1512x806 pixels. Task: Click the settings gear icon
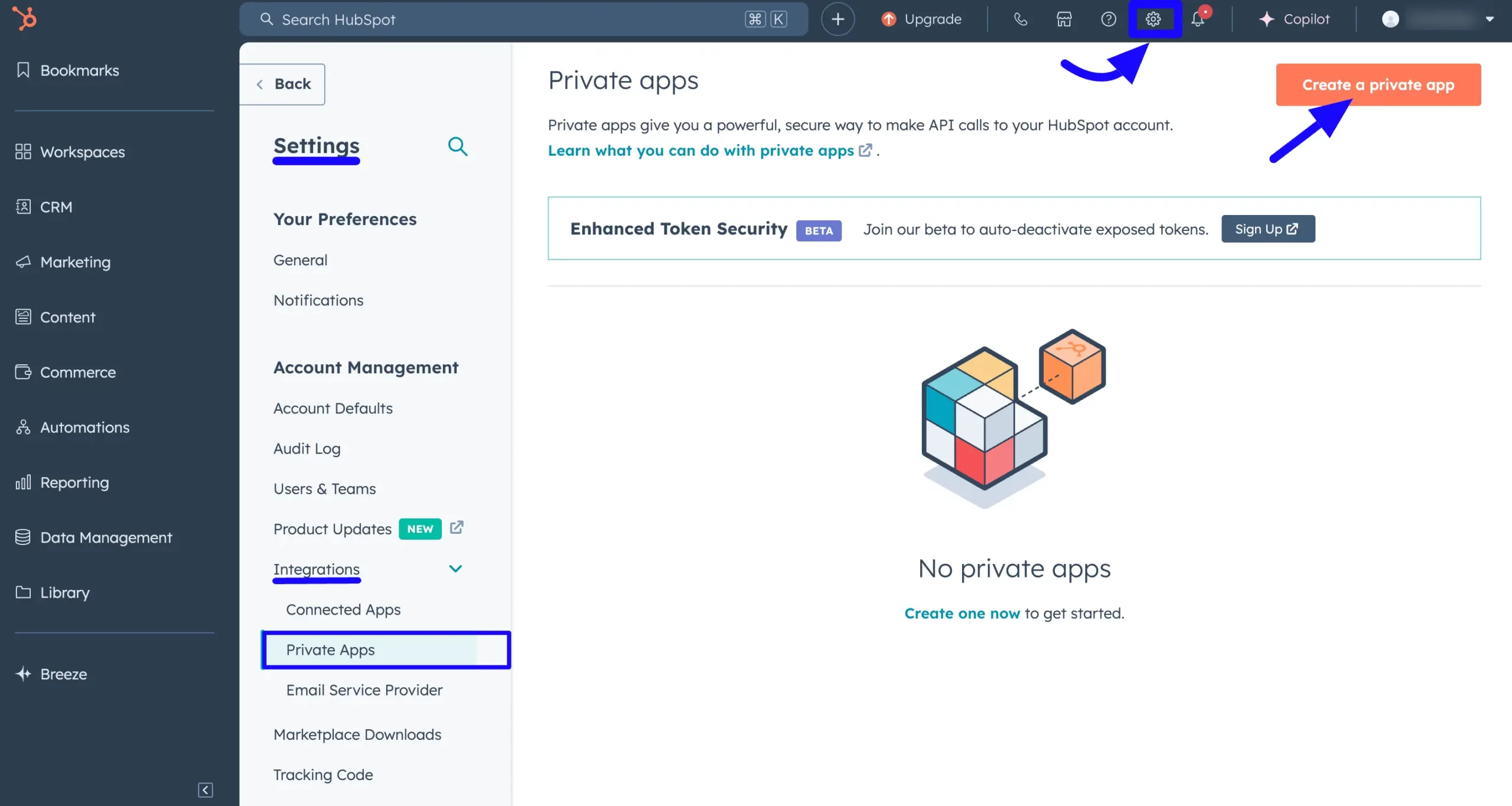1153,19
